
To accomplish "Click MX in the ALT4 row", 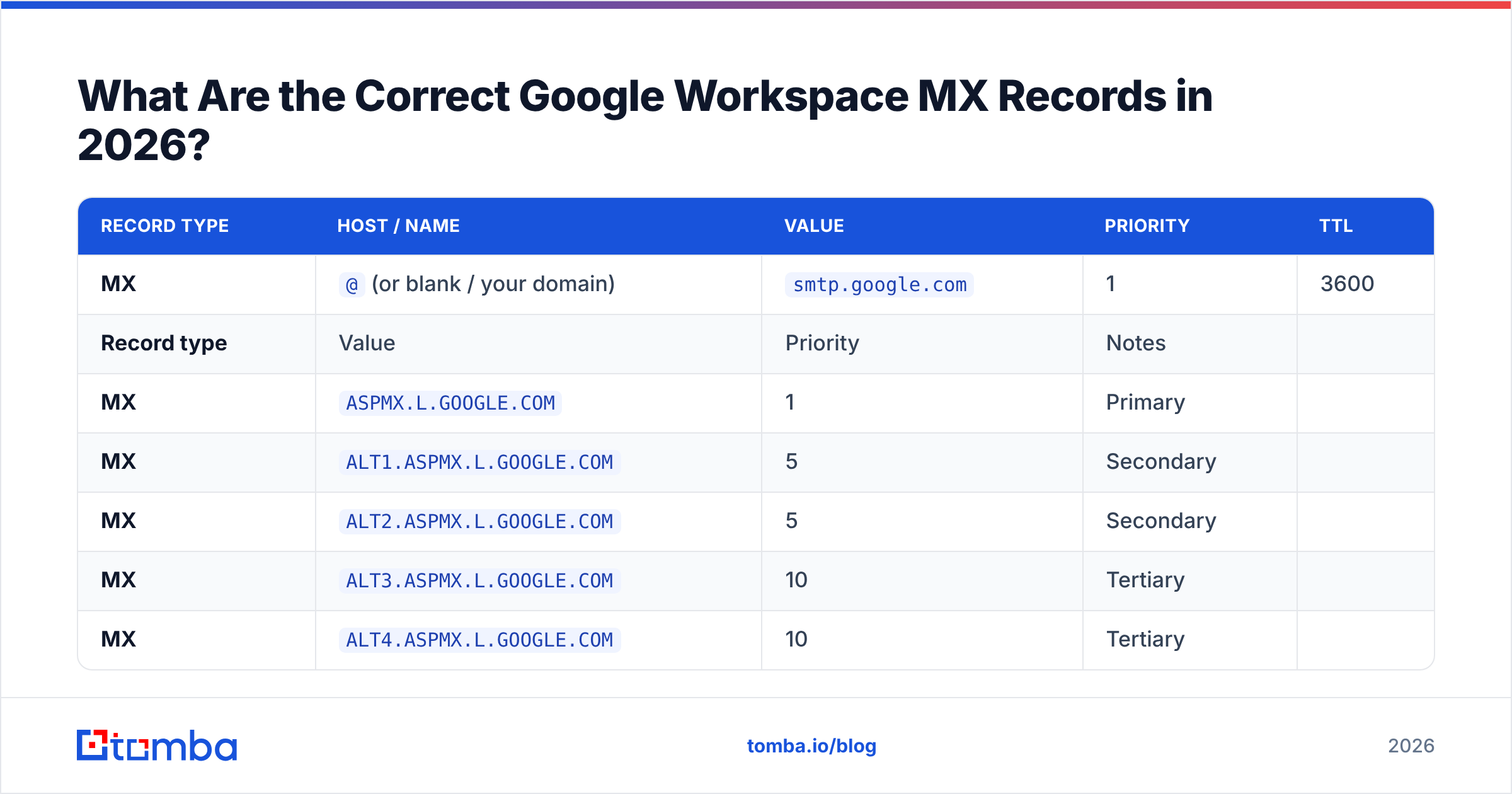I will 118,640.
